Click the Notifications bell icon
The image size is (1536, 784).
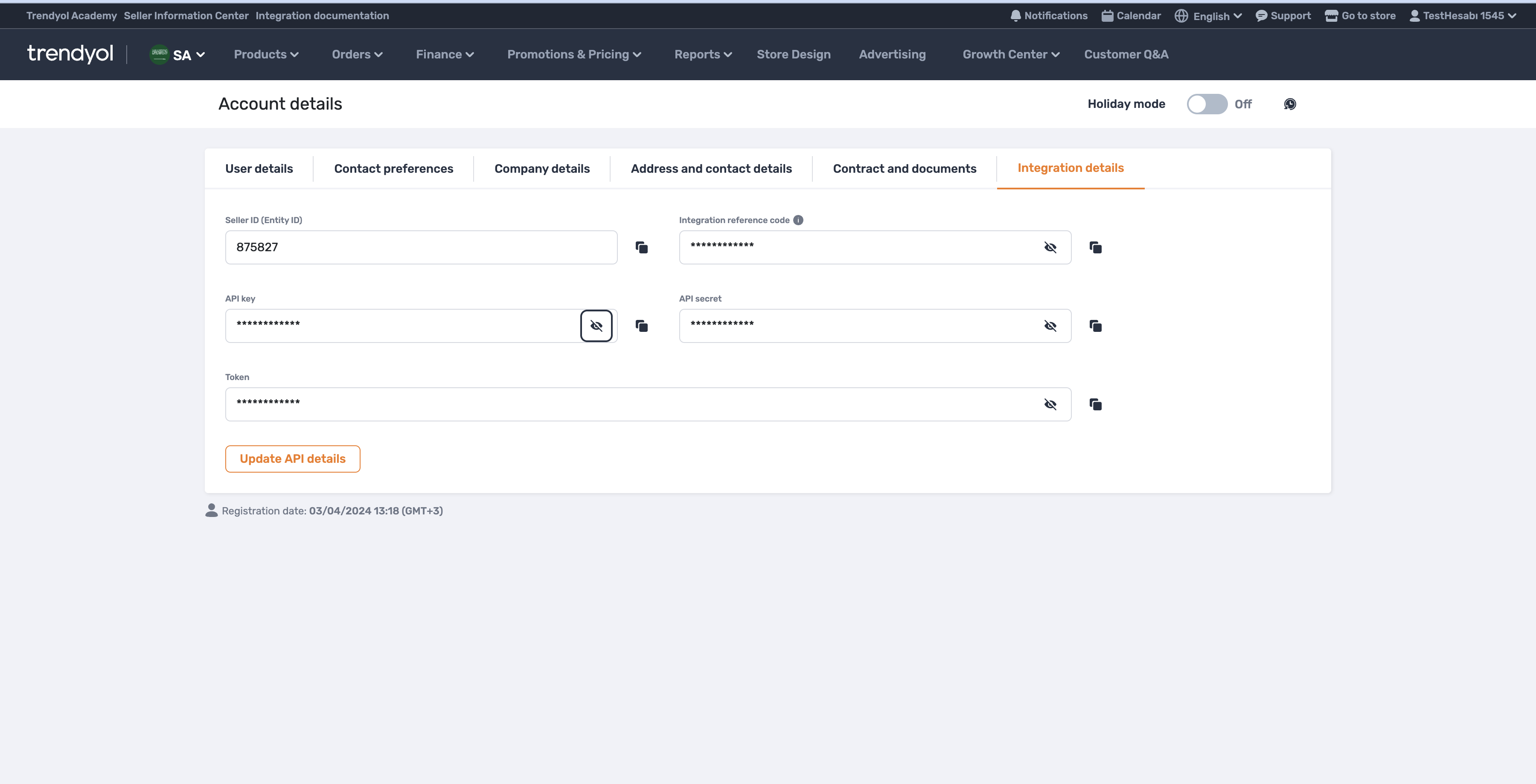(x=1015, y=16)
